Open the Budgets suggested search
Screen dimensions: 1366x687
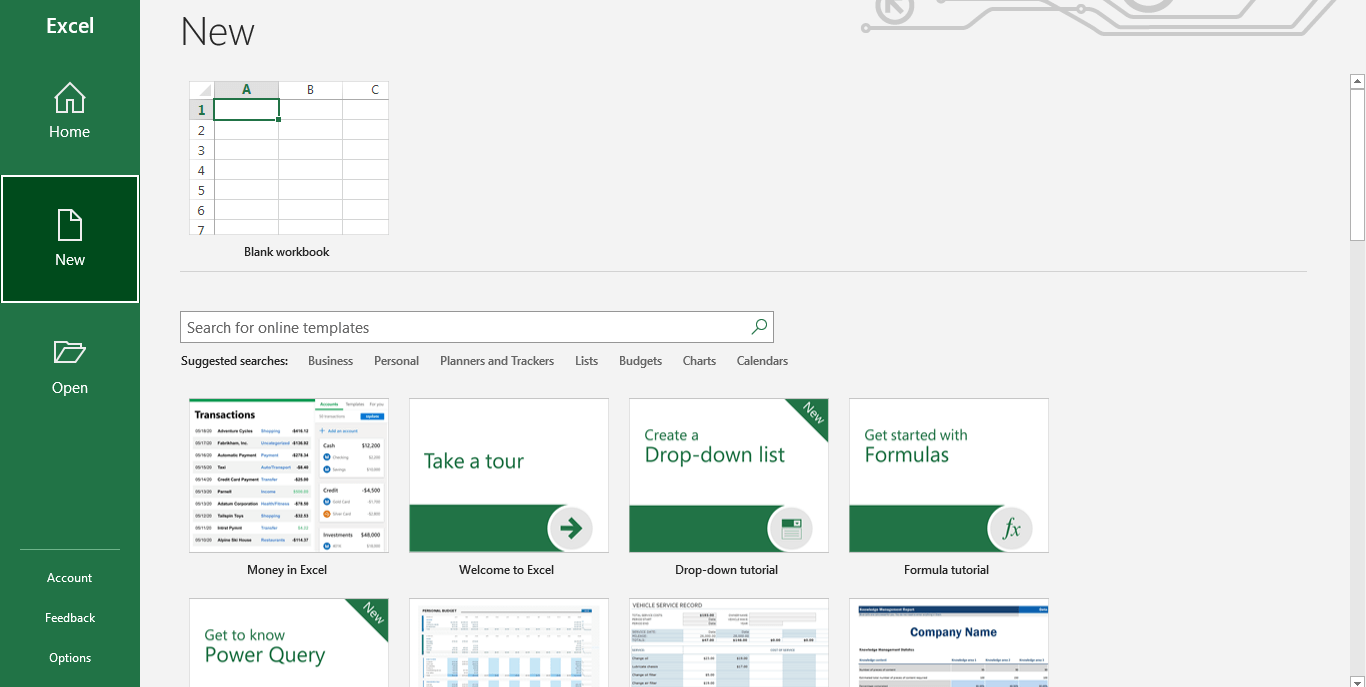coord(640,361)
